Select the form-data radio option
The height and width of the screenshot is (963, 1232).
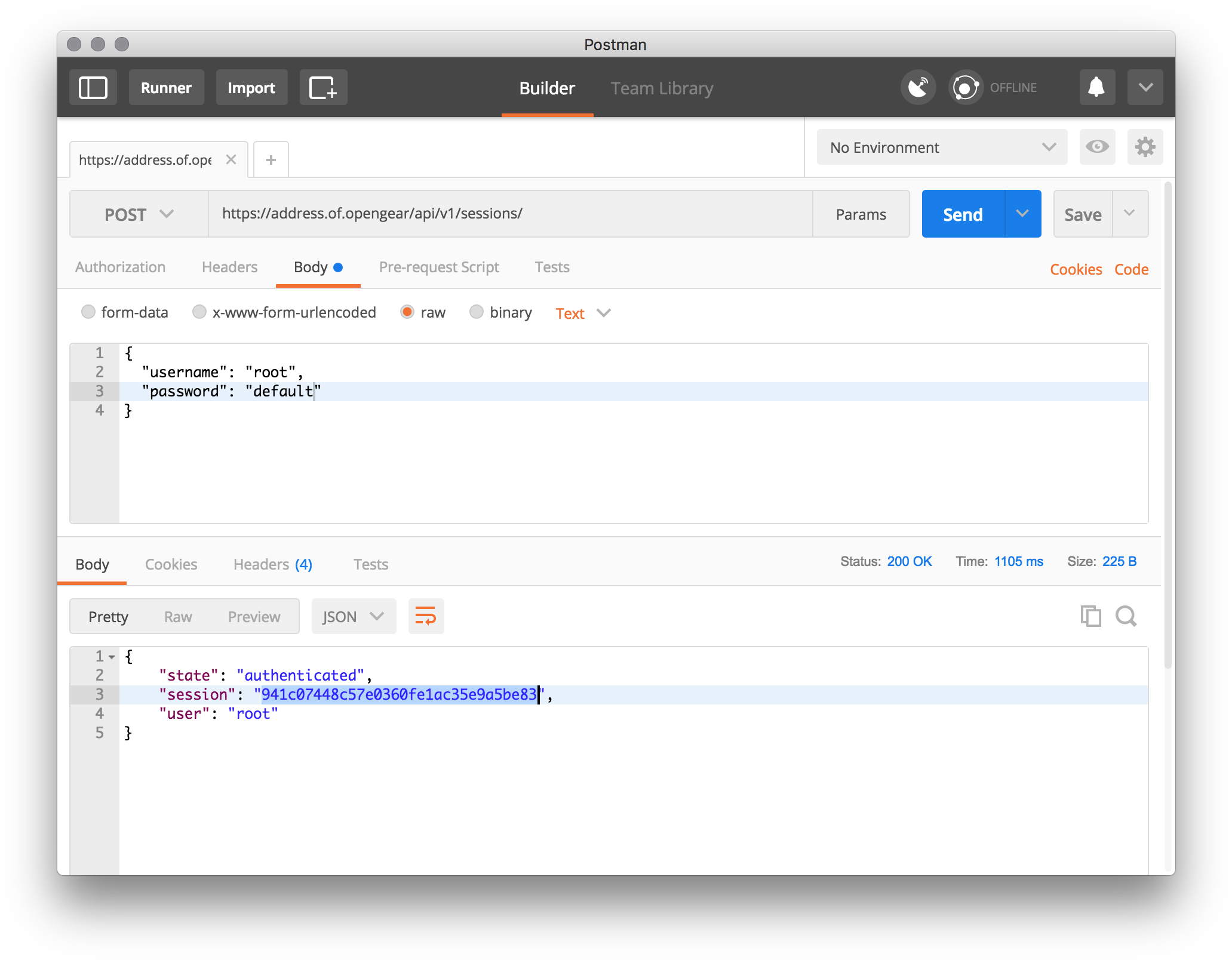pyautogui.click(x=88, y=312)
